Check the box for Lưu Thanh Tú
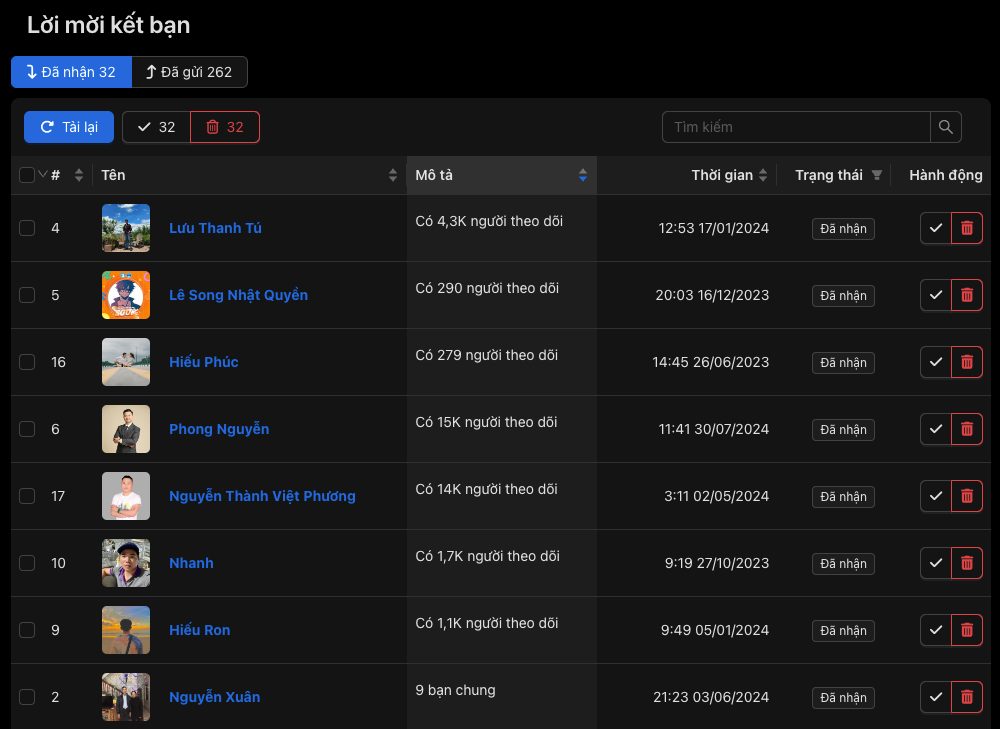The height and width of the screenshot is (729, 1000). pos(27,228)
